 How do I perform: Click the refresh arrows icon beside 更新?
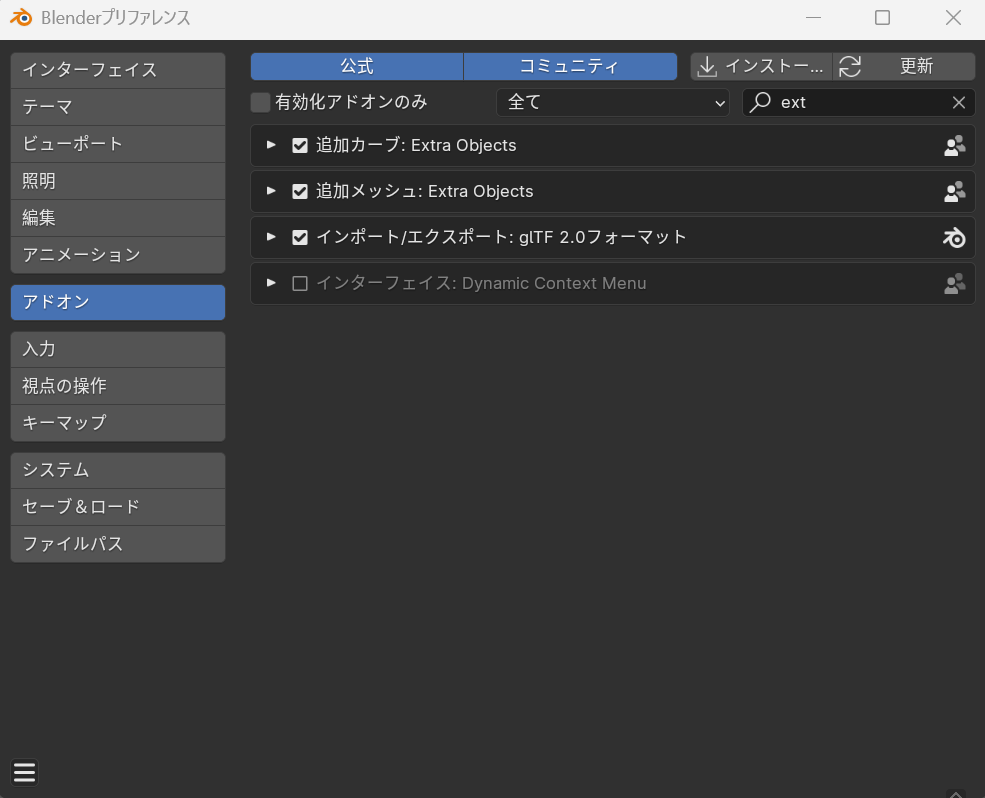(850, 67)
